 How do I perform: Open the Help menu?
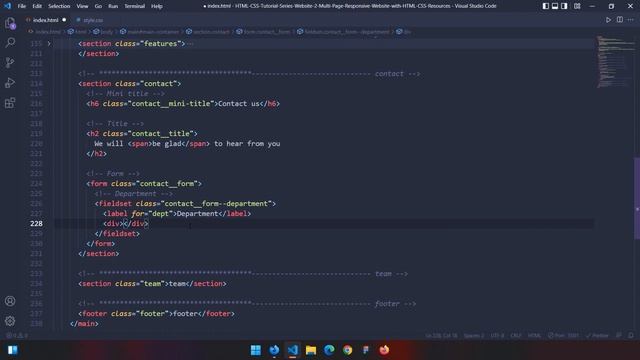[x=157, y=6]
